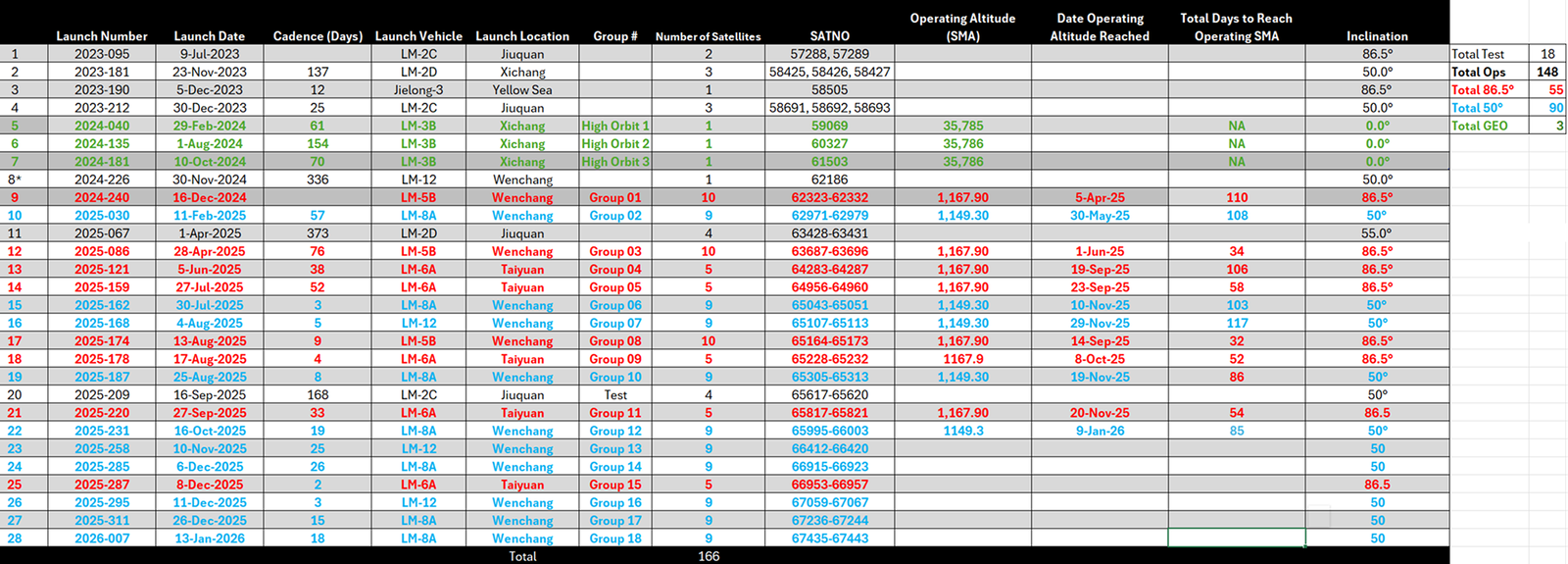Select the Test group cell
Screen dimensions: 1568x564
click(615, 395)
